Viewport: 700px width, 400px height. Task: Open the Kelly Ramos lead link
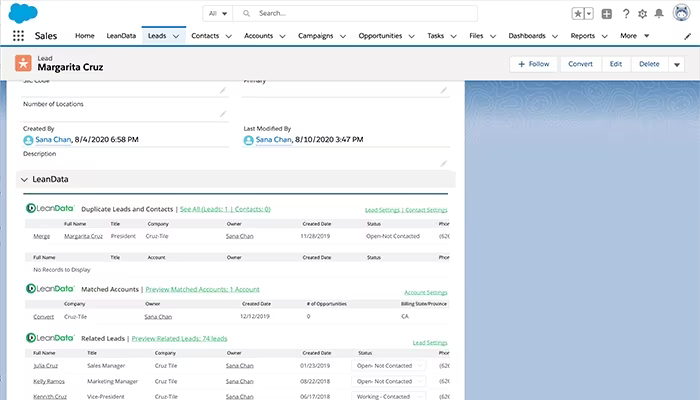[x=49, y=381]
